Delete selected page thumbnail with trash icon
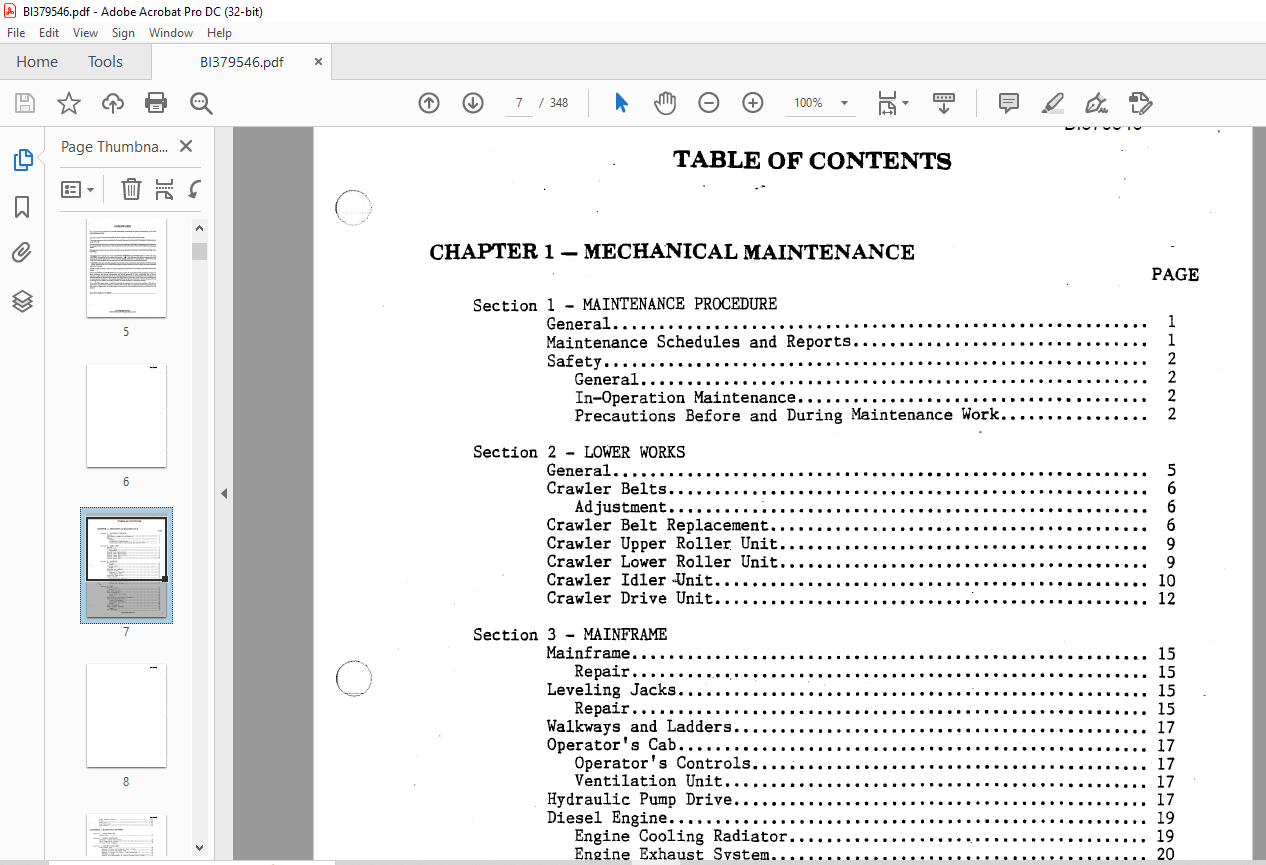 (x=131, y=189)
